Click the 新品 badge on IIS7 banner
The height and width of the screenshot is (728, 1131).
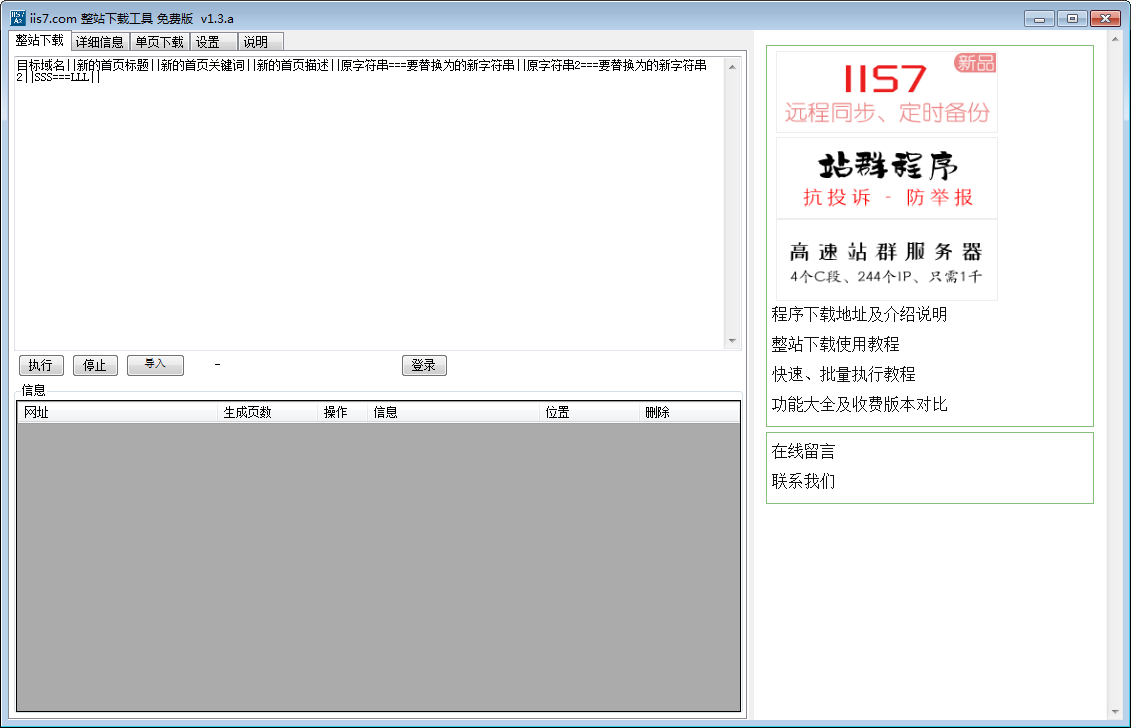[x=975, y=63]
